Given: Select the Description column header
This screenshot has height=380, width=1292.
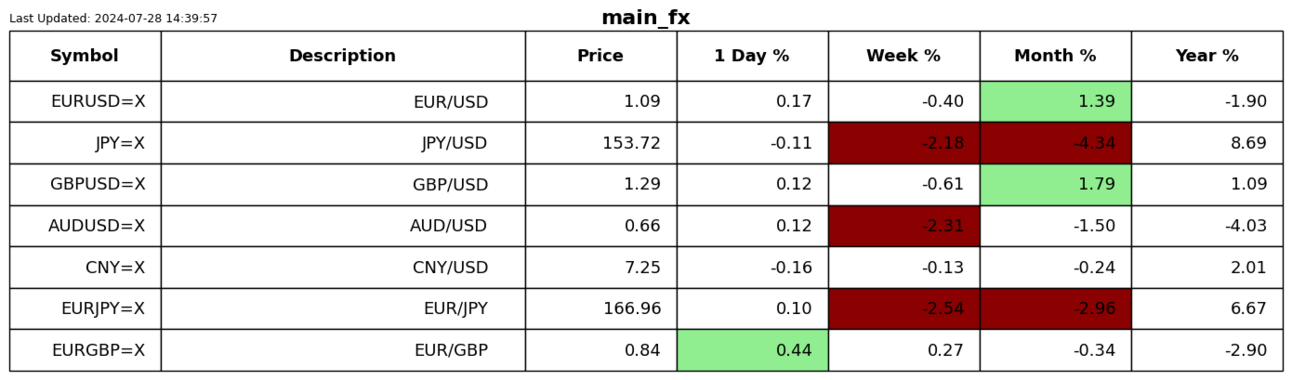Looking at the screenshot, I should pyautogui.click(x=343, y=56).
